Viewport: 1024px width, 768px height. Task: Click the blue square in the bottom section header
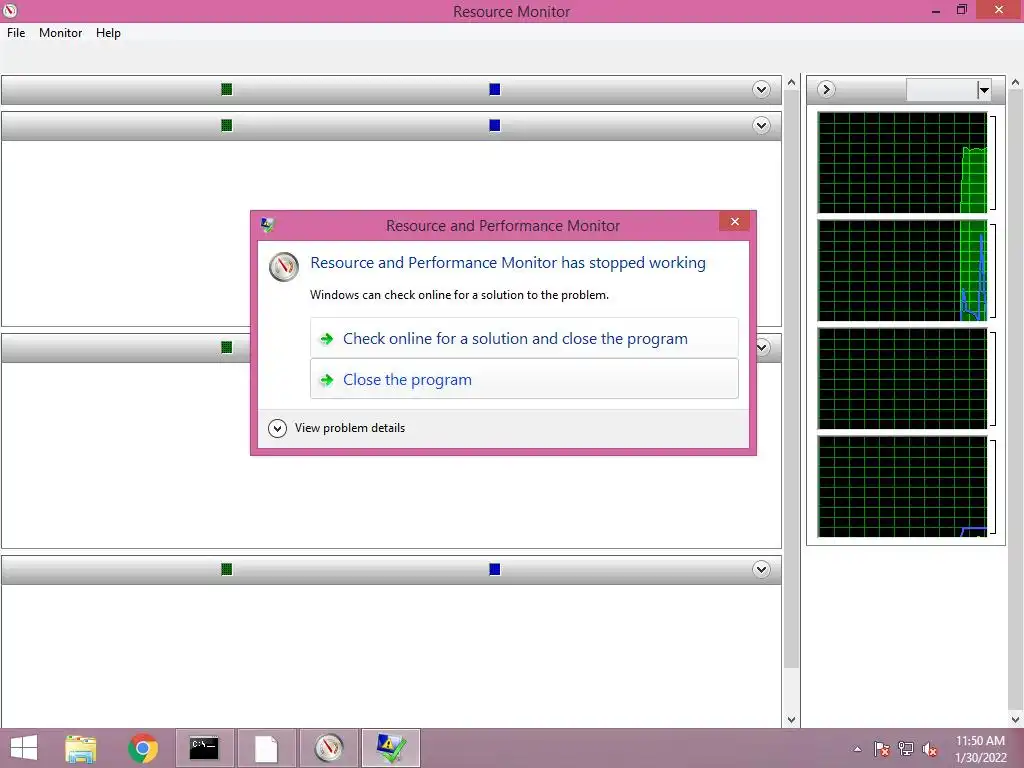pyautogui.click(x=494, y=569)
